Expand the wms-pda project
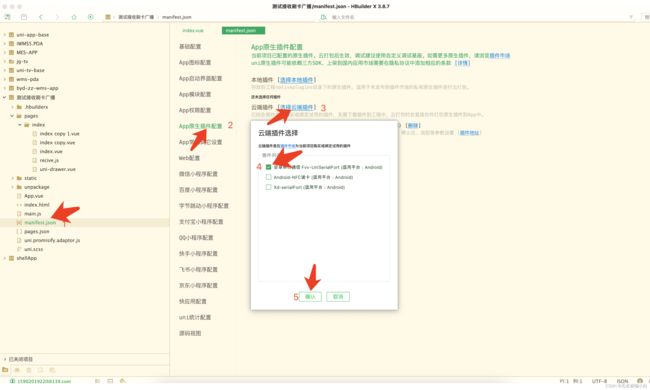Image resolution: width=650 pixels, height=390 pixels. coord(5,79)
